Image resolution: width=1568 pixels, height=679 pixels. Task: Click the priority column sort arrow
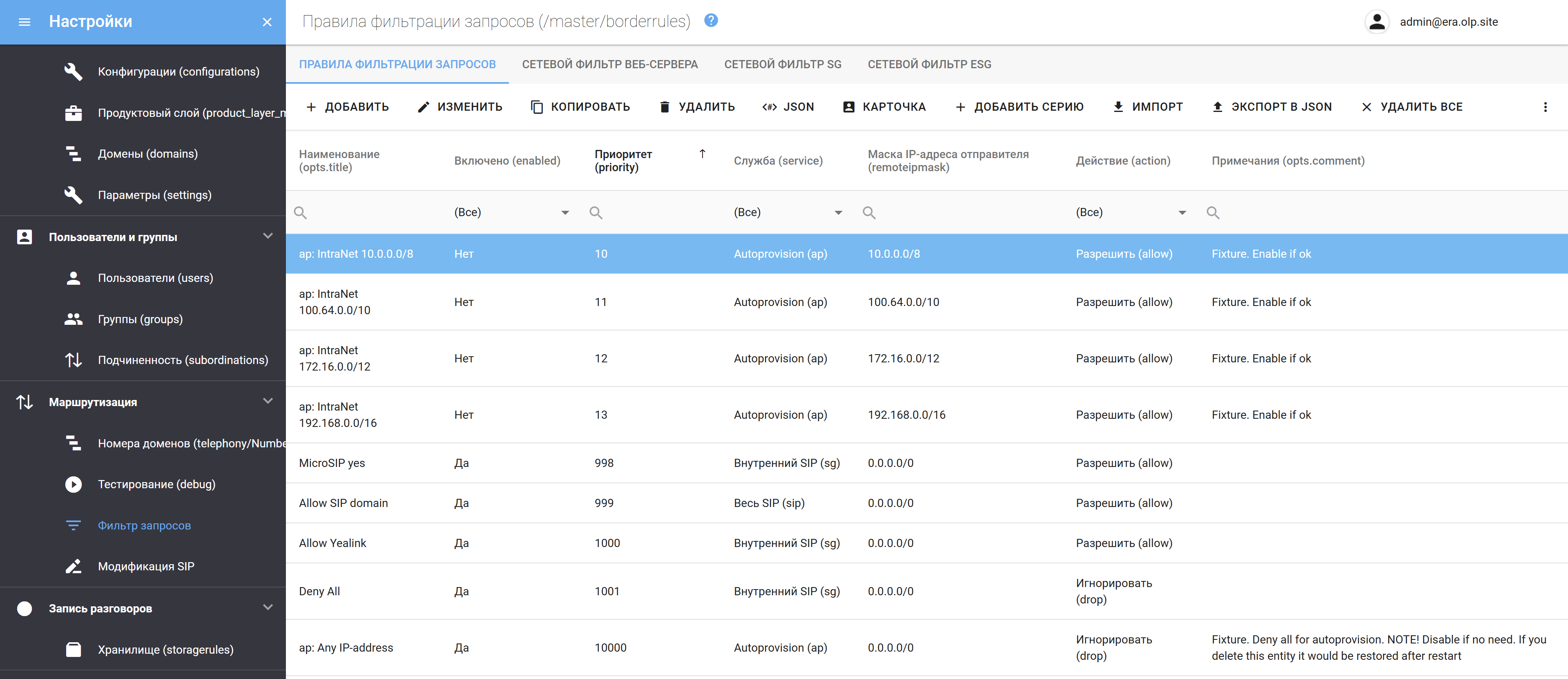click(x=702, y=154)
